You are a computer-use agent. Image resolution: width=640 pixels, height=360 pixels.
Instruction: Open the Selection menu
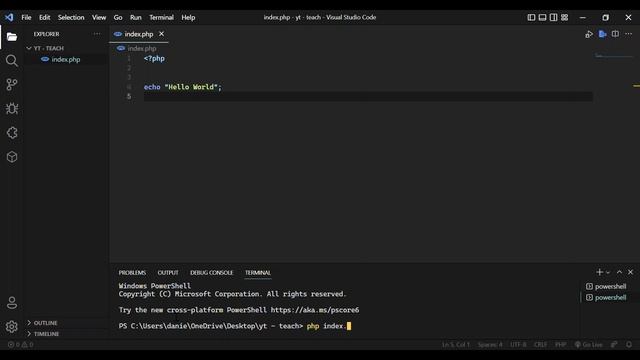[x=71, y=18]
